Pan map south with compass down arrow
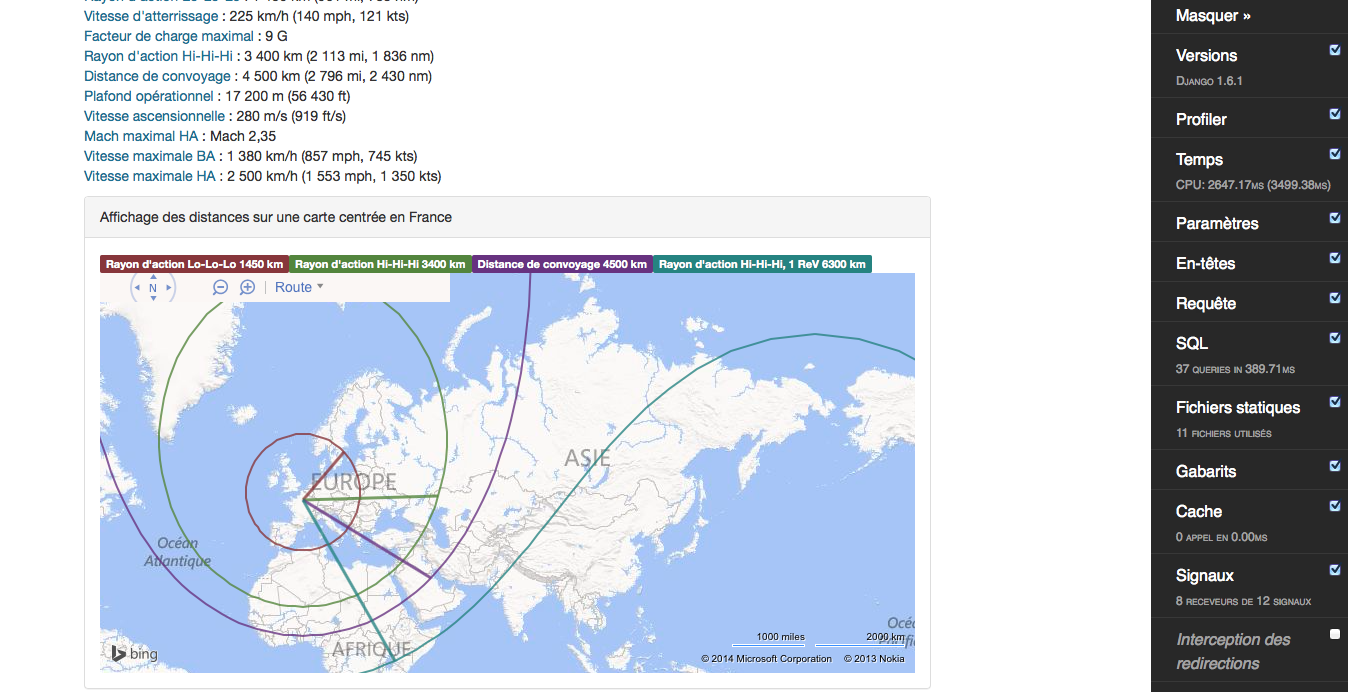 click(x=153, y=299)
